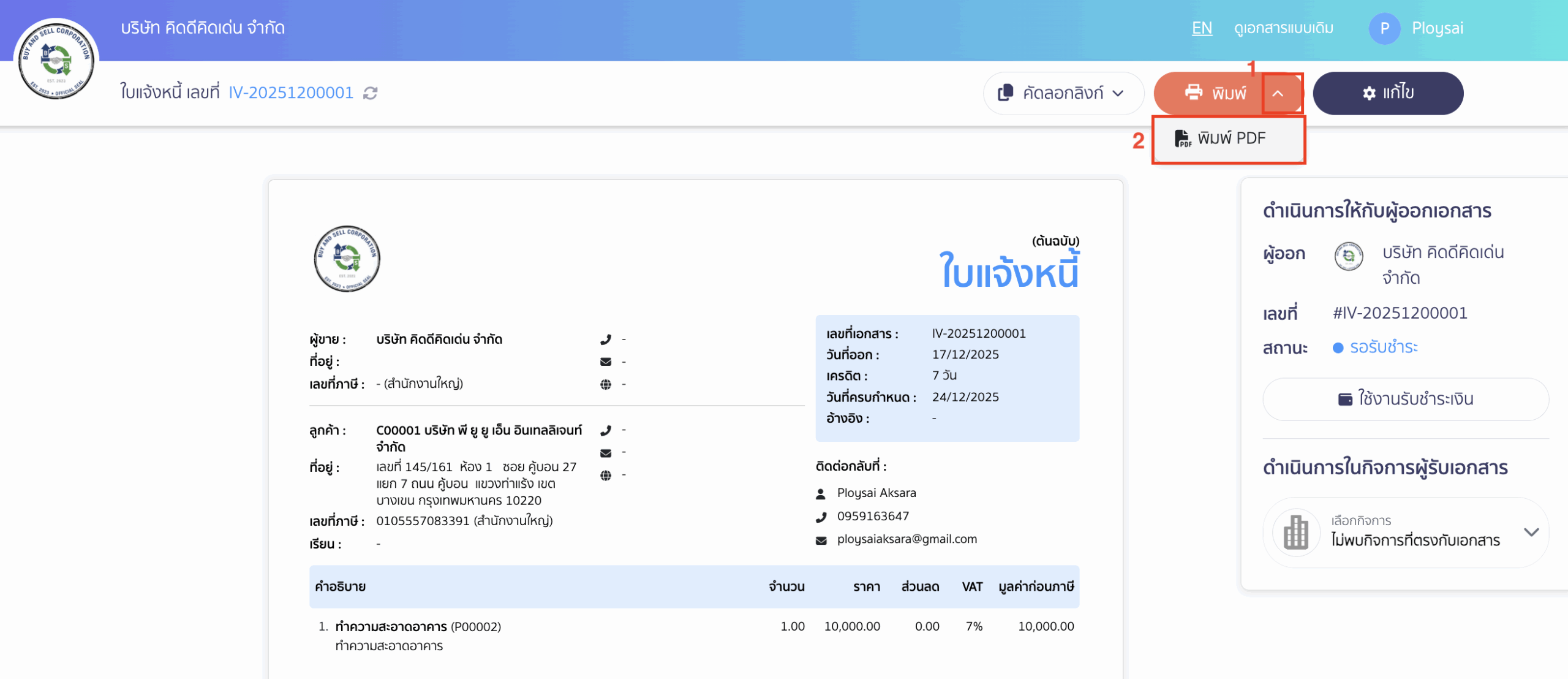
Task: Open invoice link IV-20251200001
Action: [290, 93]
